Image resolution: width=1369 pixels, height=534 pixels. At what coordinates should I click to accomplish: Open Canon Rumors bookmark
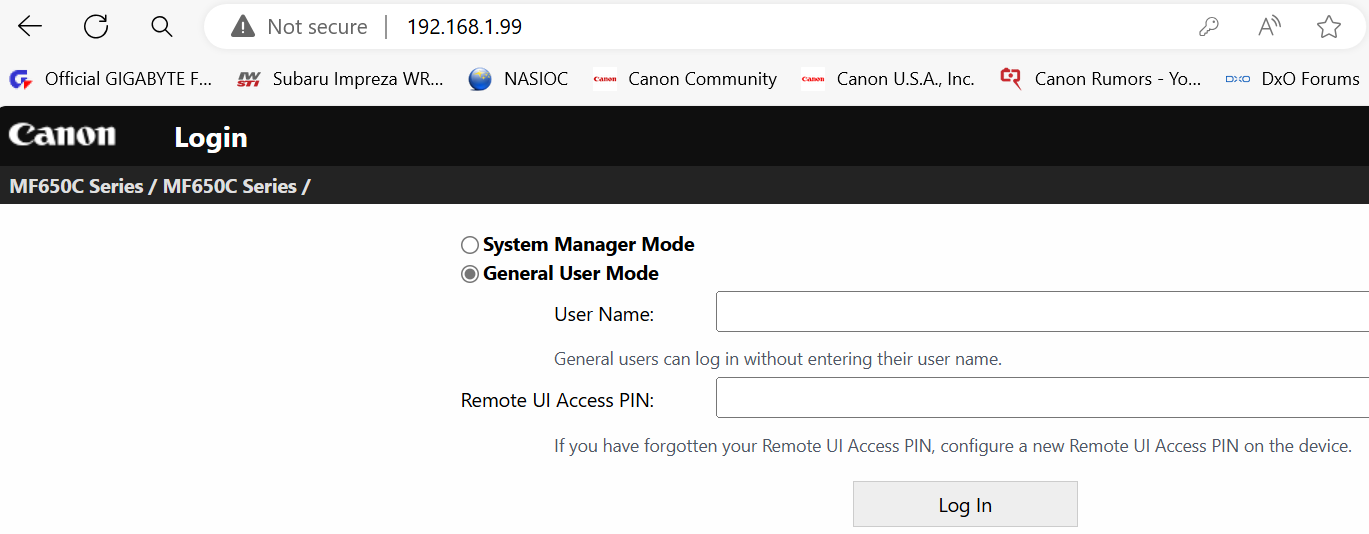point(1101,79)
